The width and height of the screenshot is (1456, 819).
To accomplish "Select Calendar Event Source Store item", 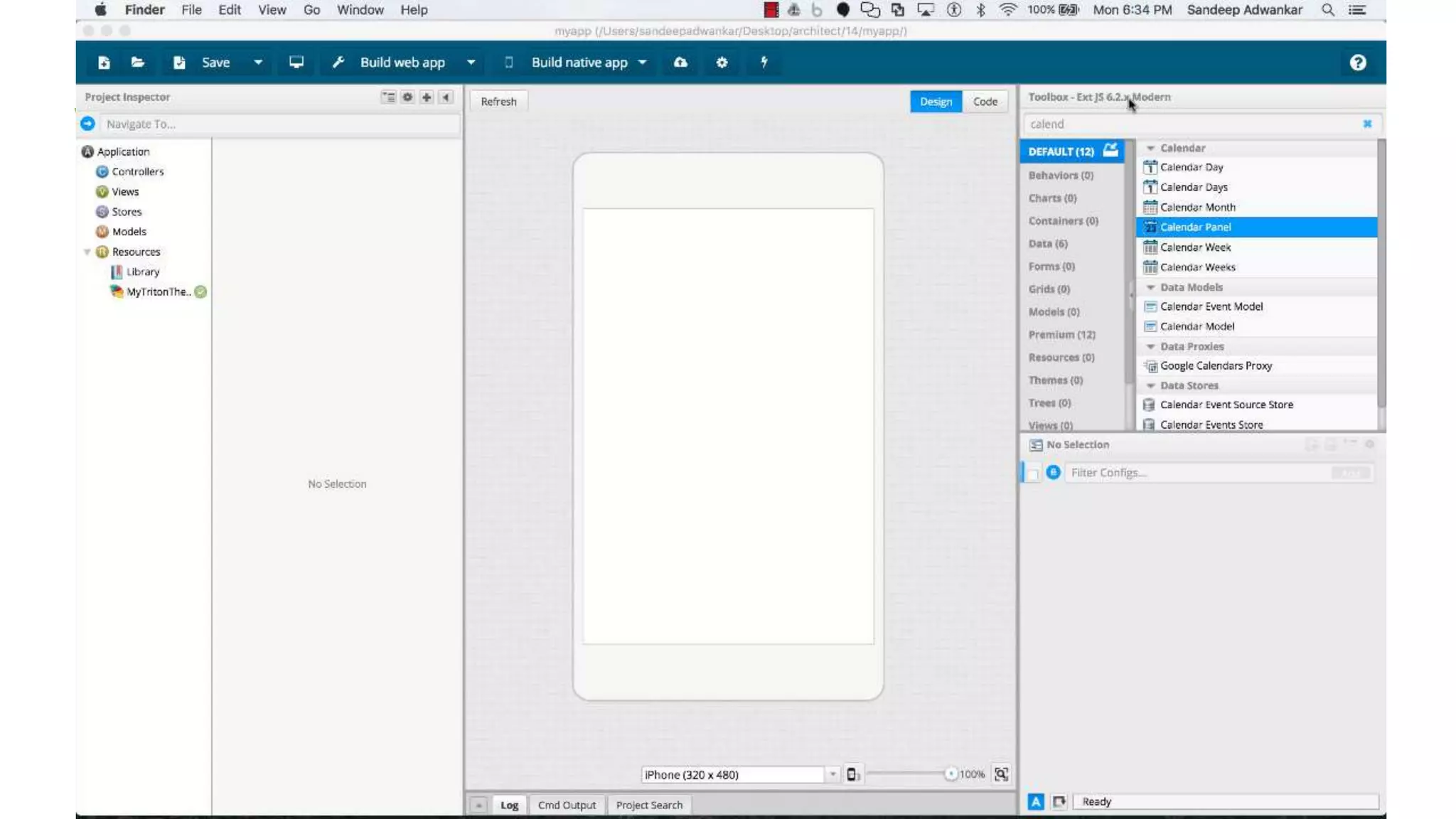I will [x=1256, y=405].
